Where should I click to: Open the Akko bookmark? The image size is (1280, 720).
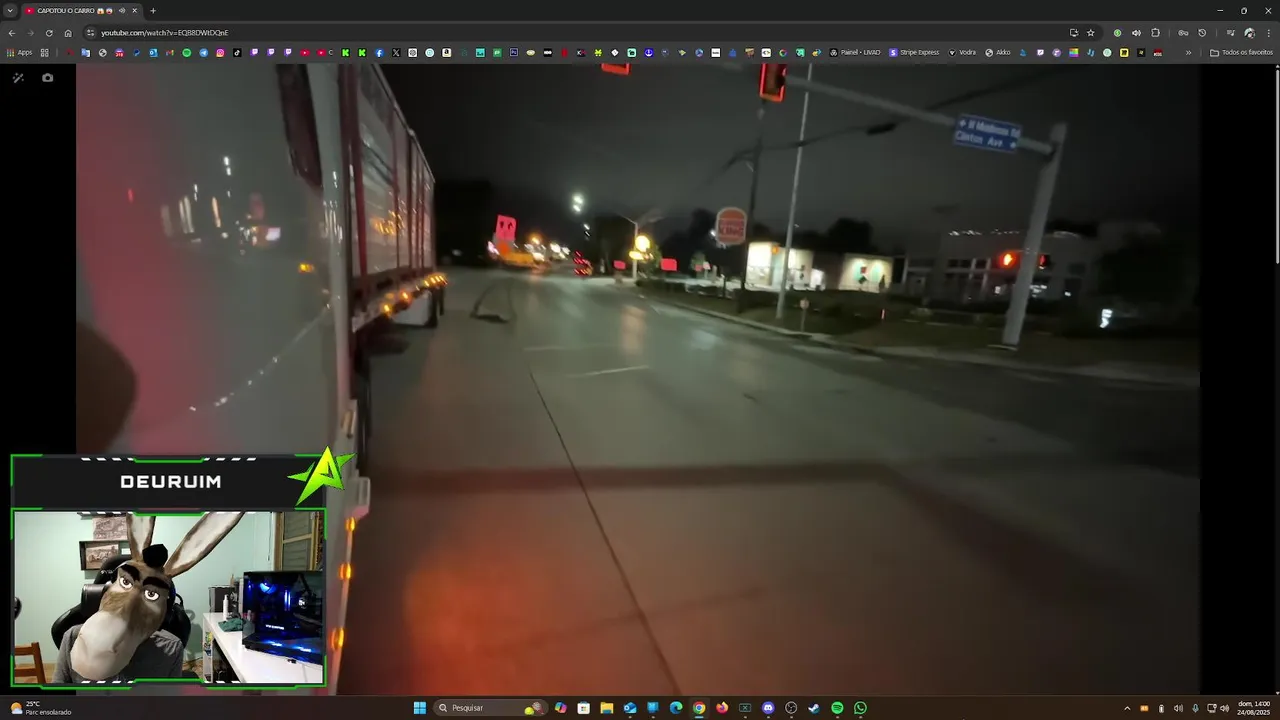pos(998,52)
